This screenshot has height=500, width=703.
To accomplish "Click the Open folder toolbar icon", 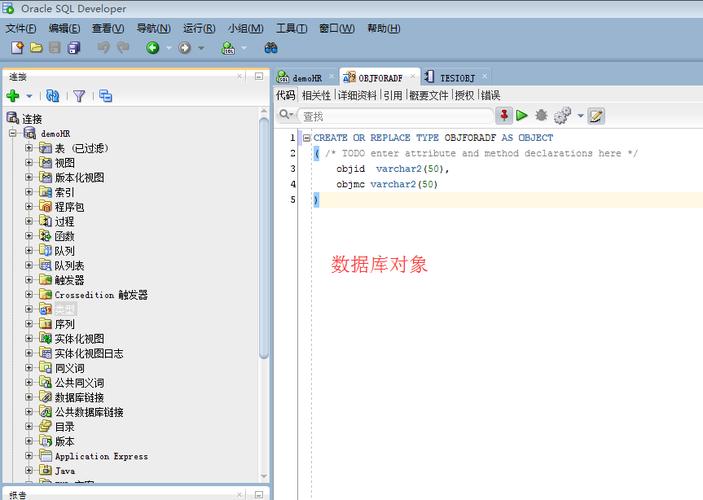I will click(36, 47).
